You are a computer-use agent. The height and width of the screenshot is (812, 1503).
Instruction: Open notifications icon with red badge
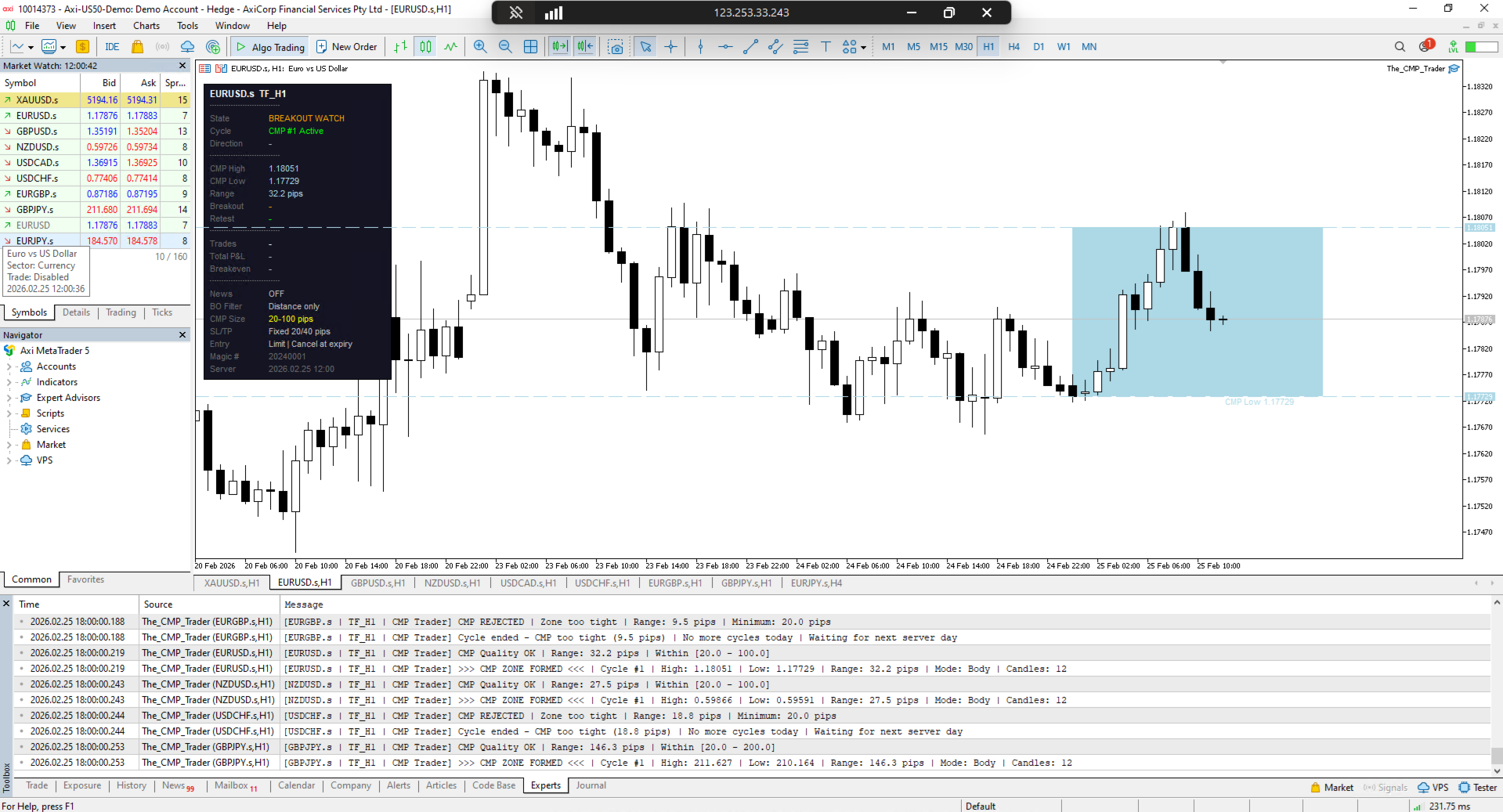point(1425,46)
